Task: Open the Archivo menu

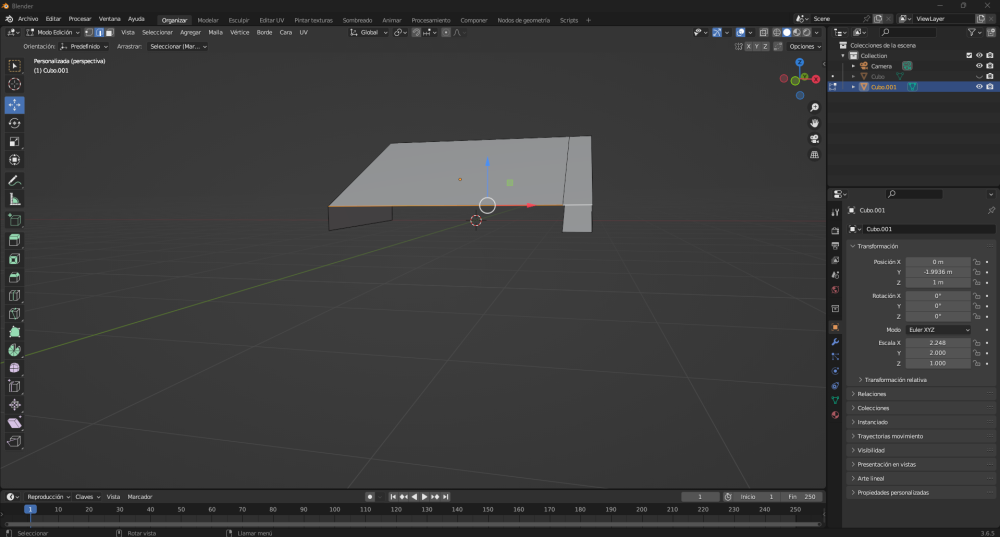Action: [28, 19]
